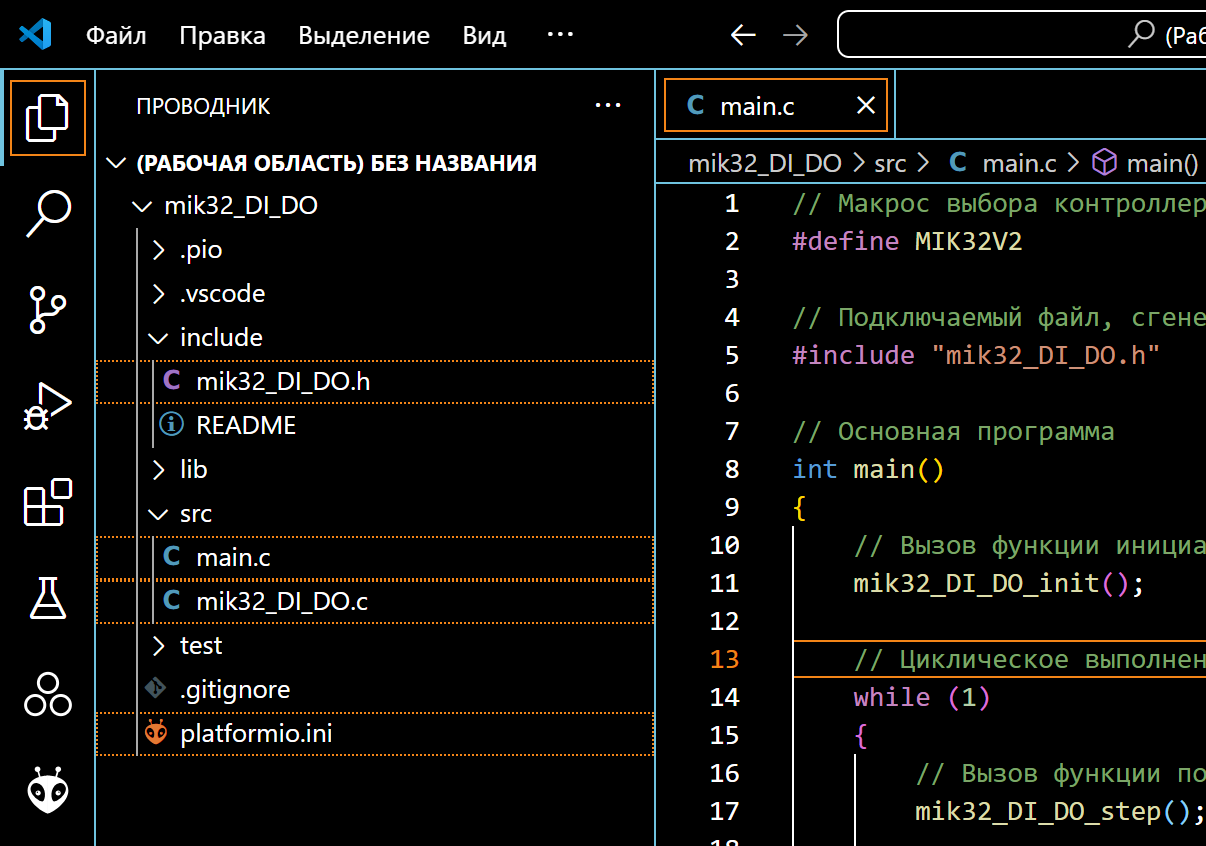Click the ellipsis for more menu options

[560, 34]
